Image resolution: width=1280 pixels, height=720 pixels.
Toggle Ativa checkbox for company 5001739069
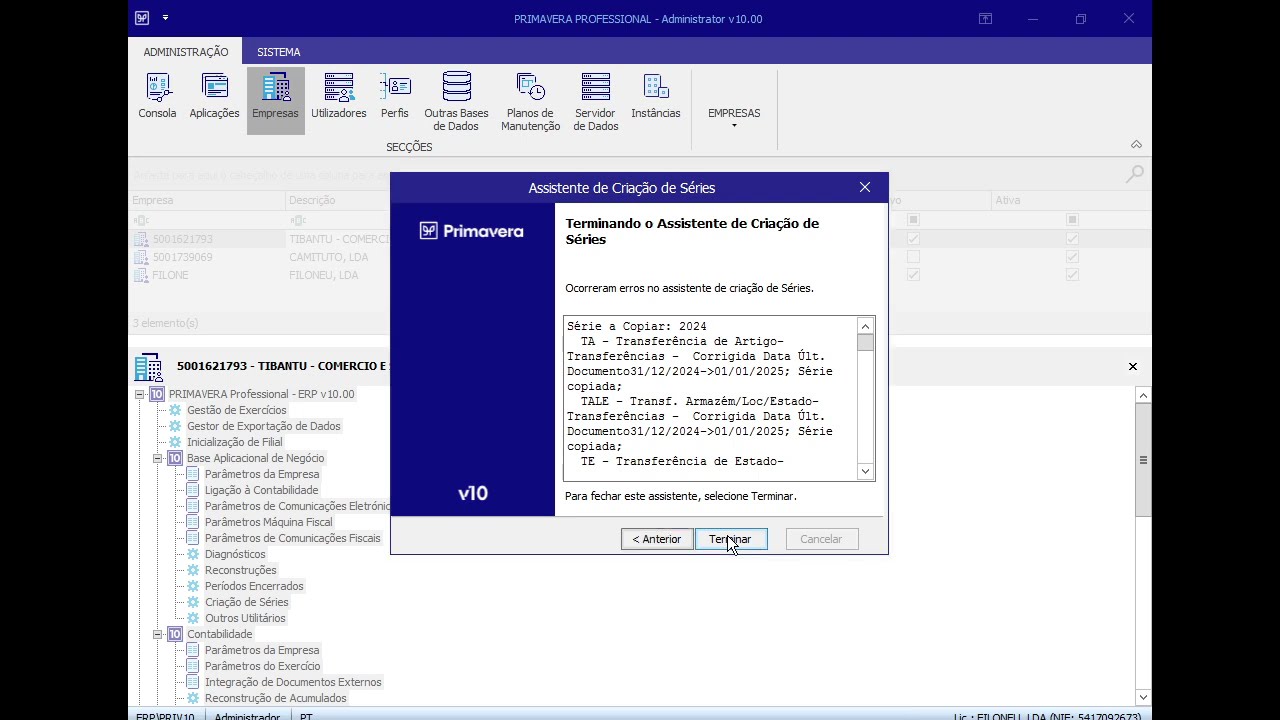coord(1072,257)
